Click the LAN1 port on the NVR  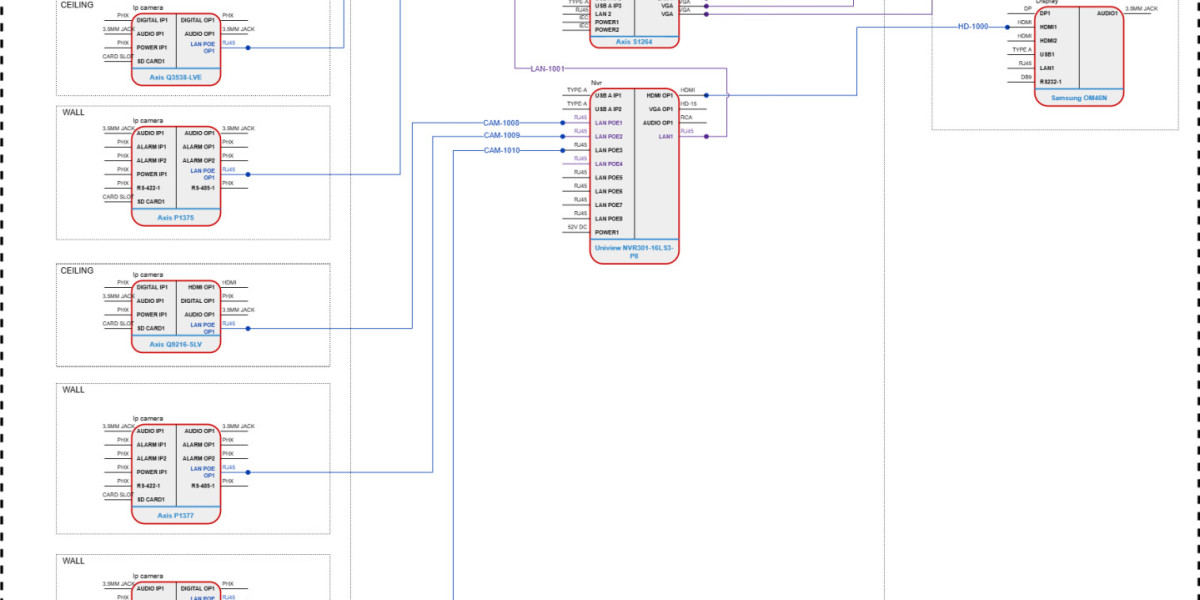pos(665,136)
